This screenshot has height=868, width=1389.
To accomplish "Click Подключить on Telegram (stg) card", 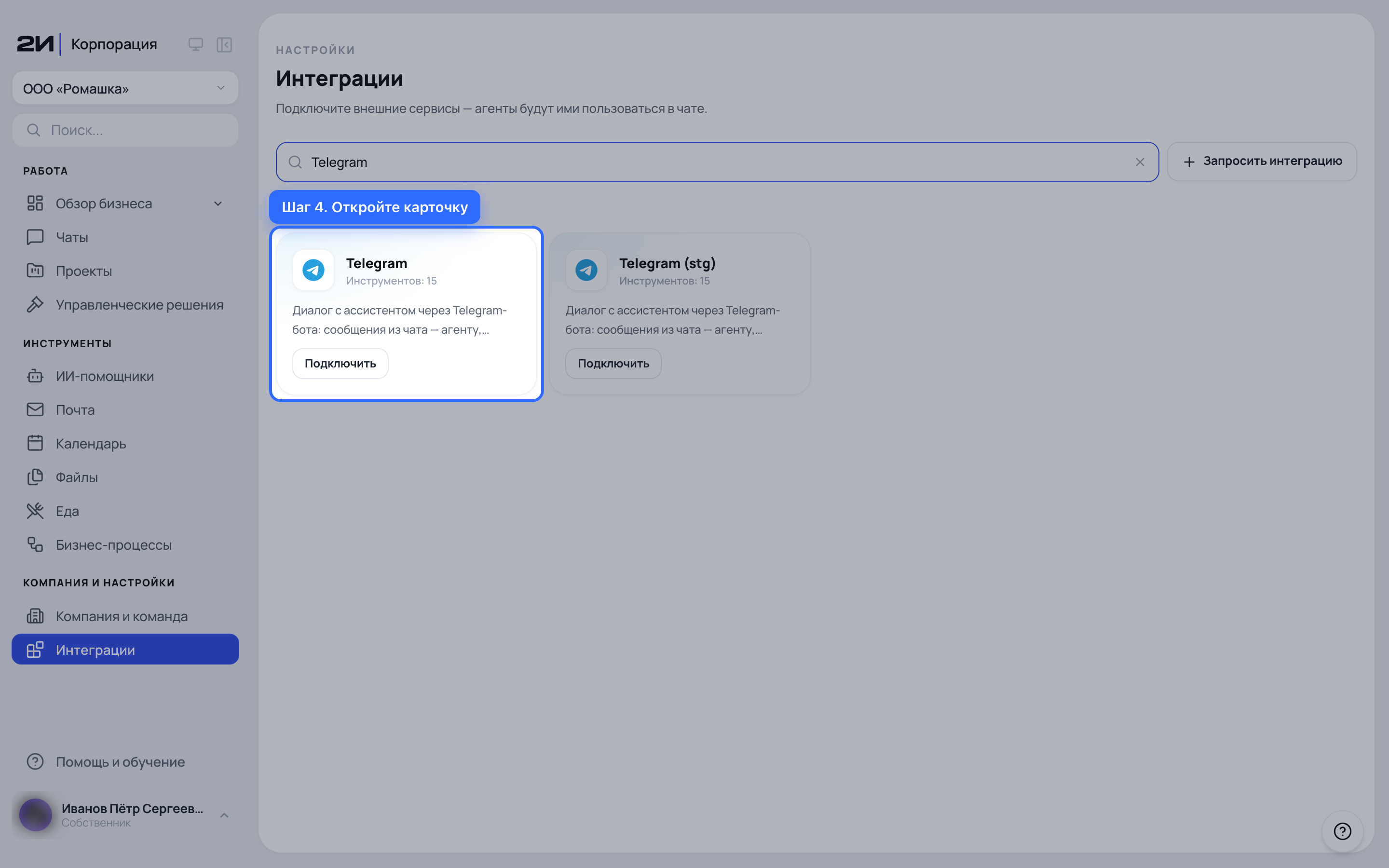I will click(613, 364).
